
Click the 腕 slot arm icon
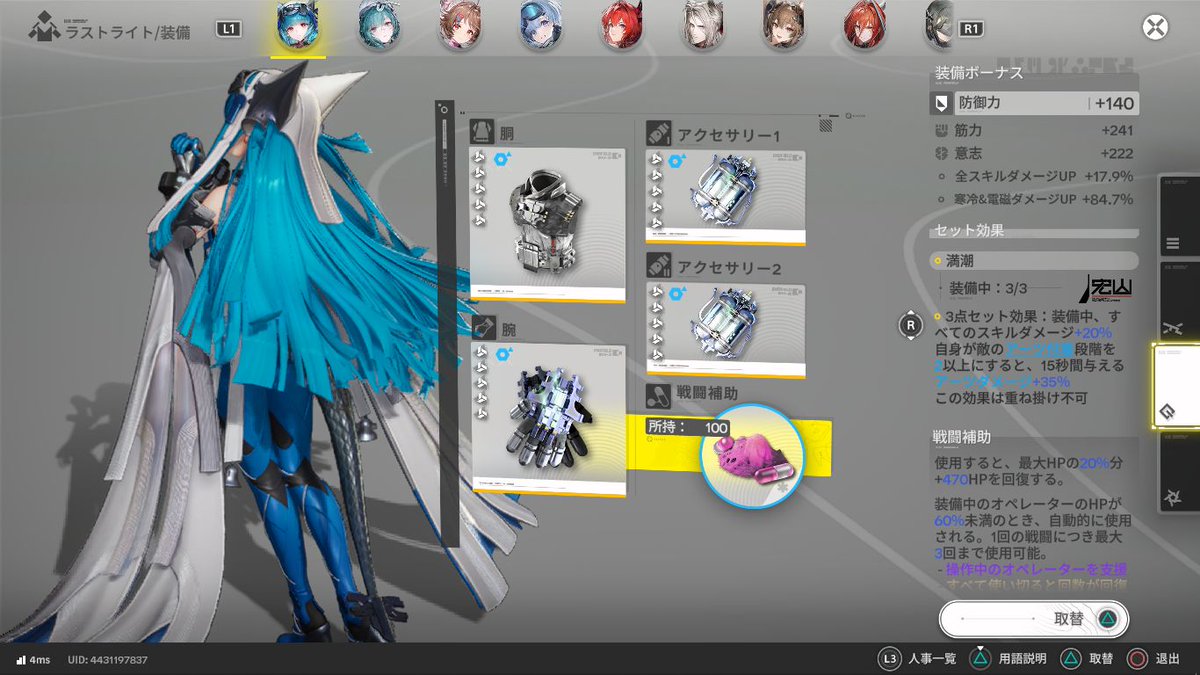coord(482,326)
